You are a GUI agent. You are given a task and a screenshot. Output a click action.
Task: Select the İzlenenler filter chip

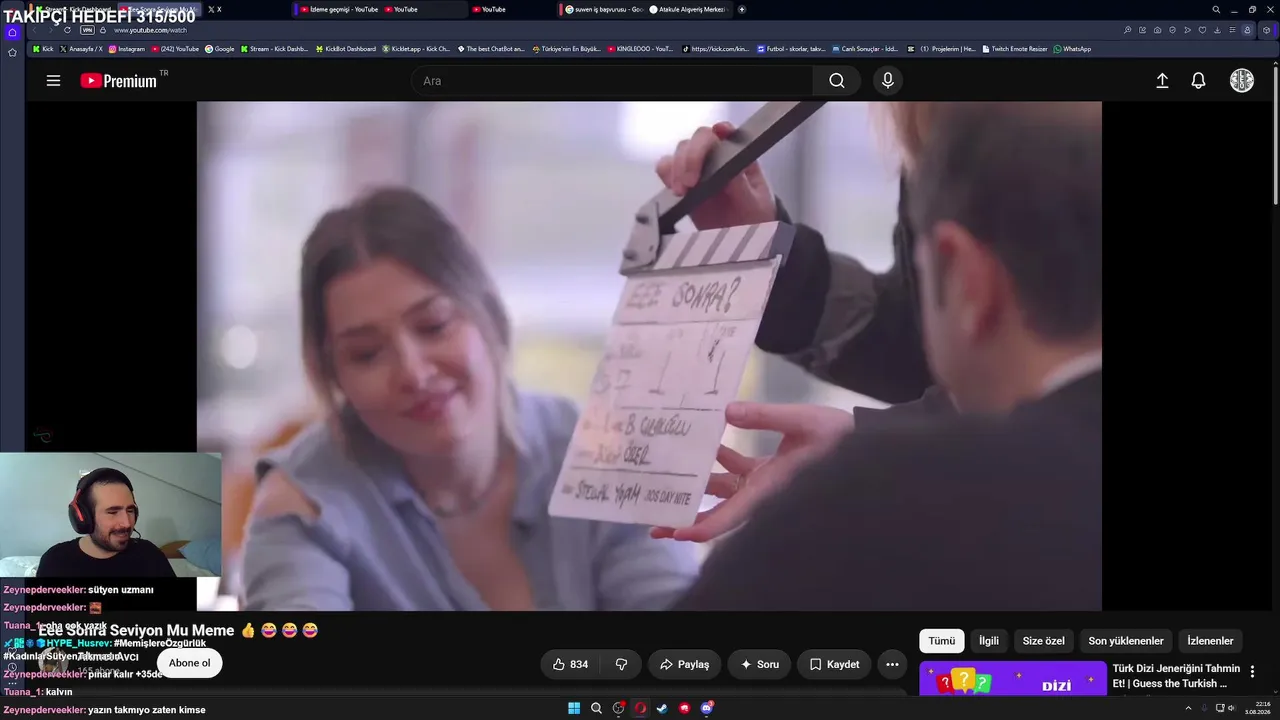point(1210,641)
